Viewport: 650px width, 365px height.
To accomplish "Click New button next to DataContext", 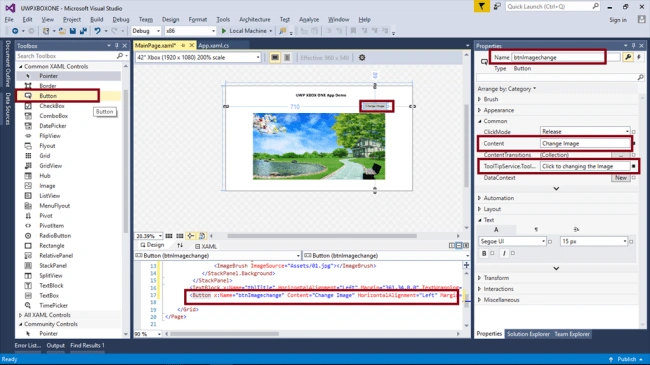I will coord(621,178).
